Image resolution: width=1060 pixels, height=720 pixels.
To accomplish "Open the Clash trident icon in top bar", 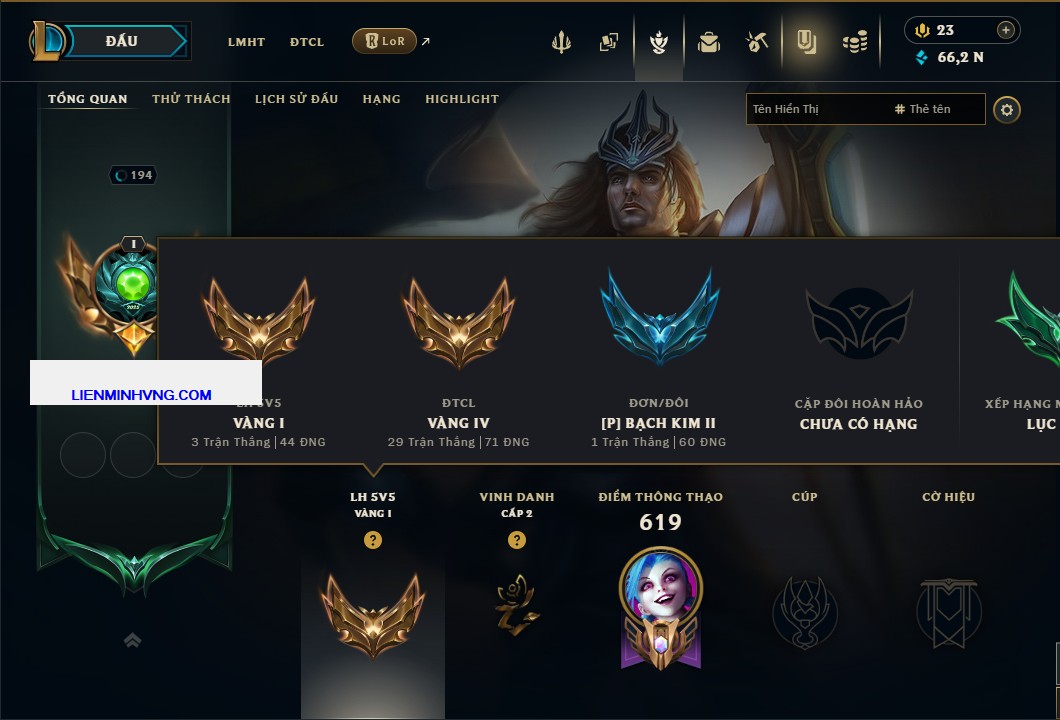I will click(x=561, y=42).
